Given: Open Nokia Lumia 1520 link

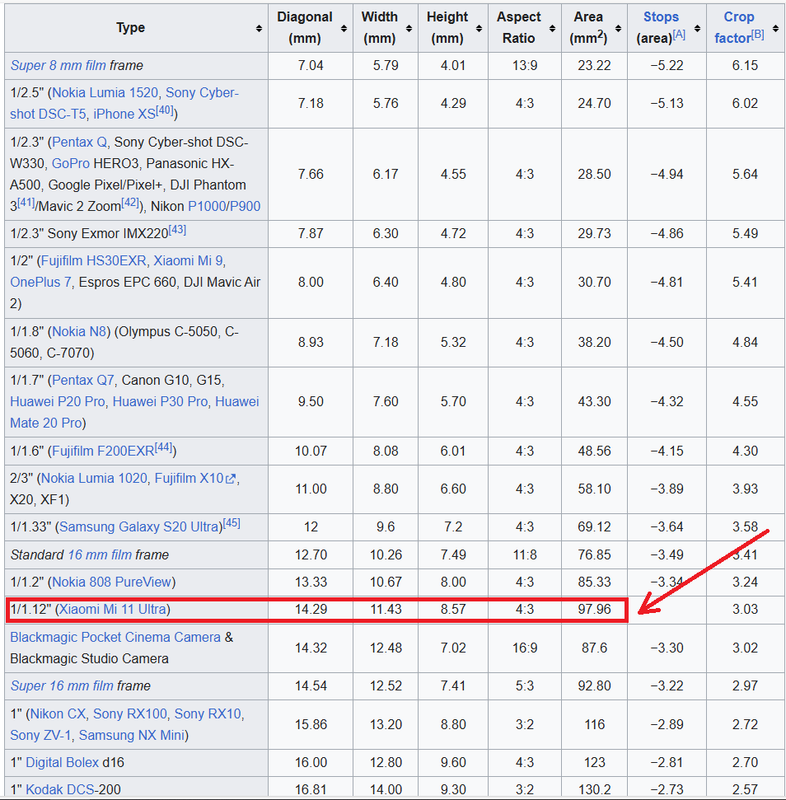Looking at the screenshot, I should 105,93.
